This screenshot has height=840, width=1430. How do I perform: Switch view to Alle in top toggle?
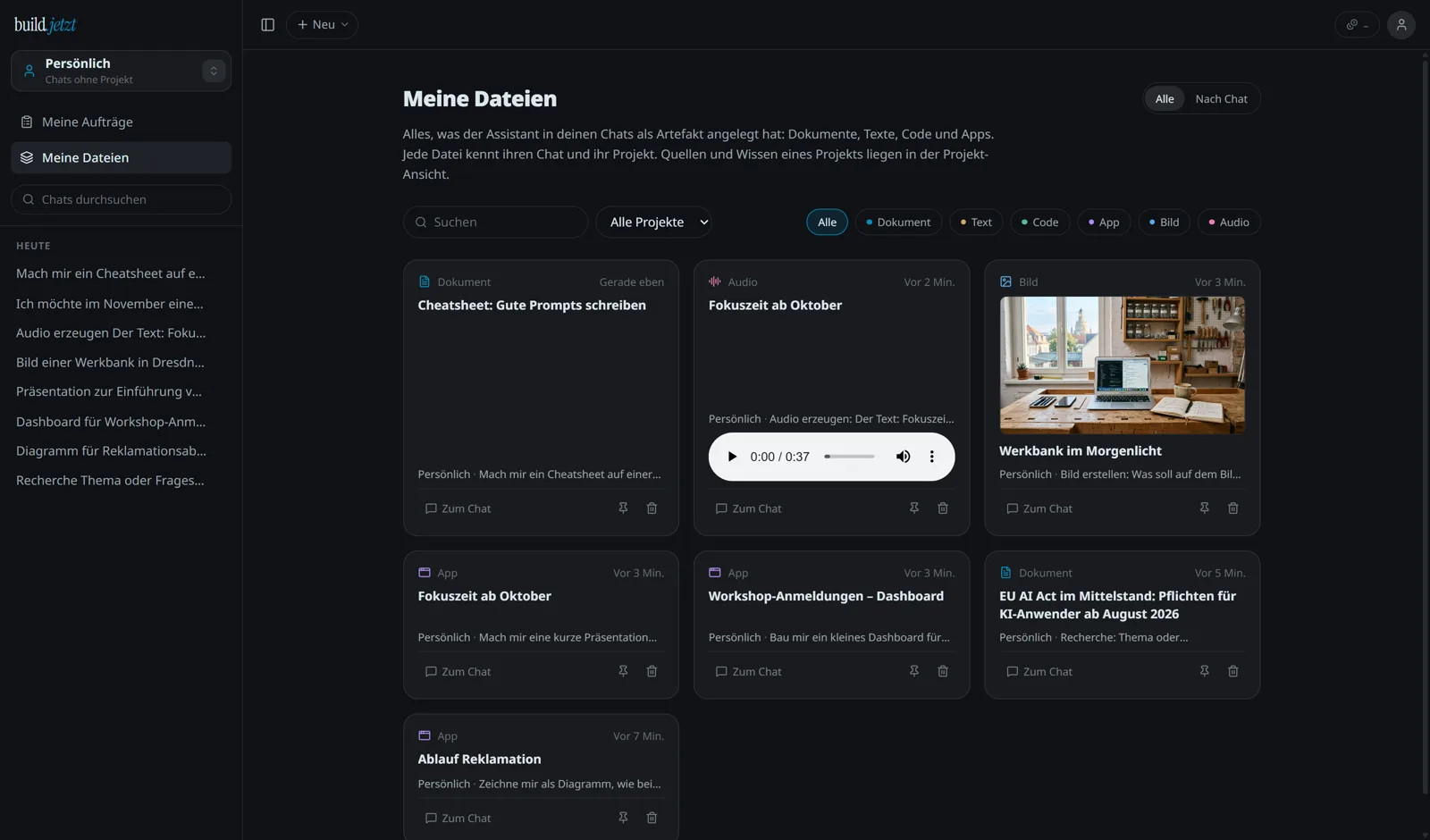pos(1165,99)
